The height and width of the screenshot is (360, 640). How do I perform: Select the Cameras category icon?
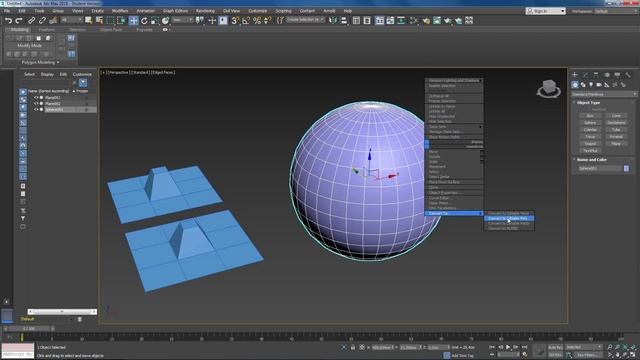coord(599,85)
